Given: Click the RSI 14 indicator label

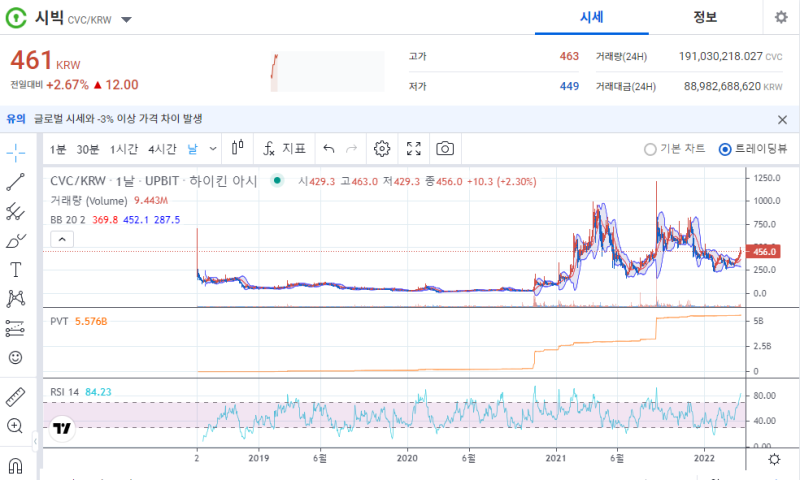Looking at the screenshot, I should 65,392.
